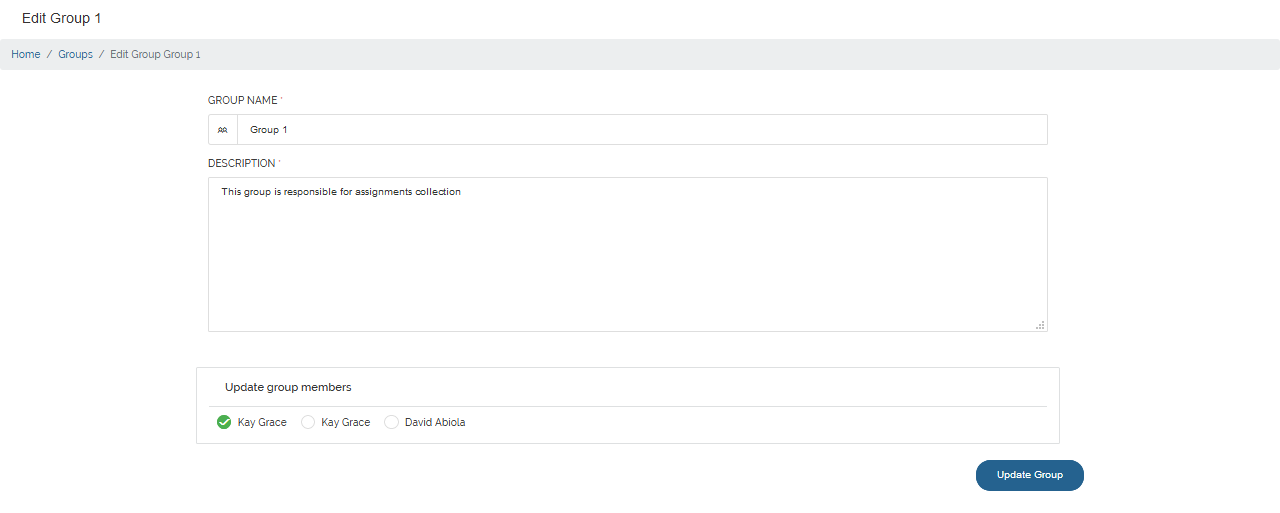
Task: Click the red asterisk next to GROUP NAME
Action: [281, 98]
